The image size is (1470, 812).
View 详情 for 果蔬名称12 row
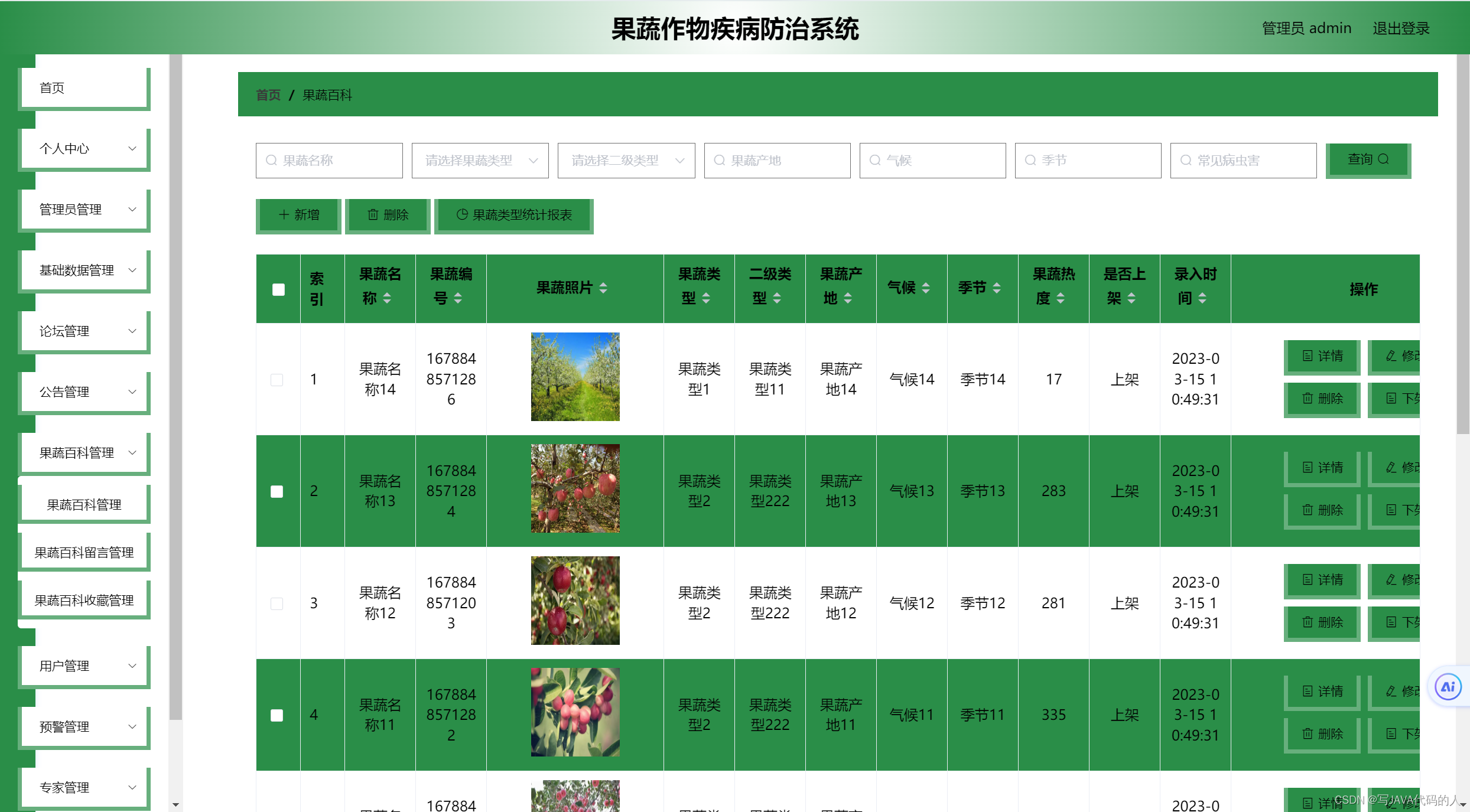click(1322, 581)
